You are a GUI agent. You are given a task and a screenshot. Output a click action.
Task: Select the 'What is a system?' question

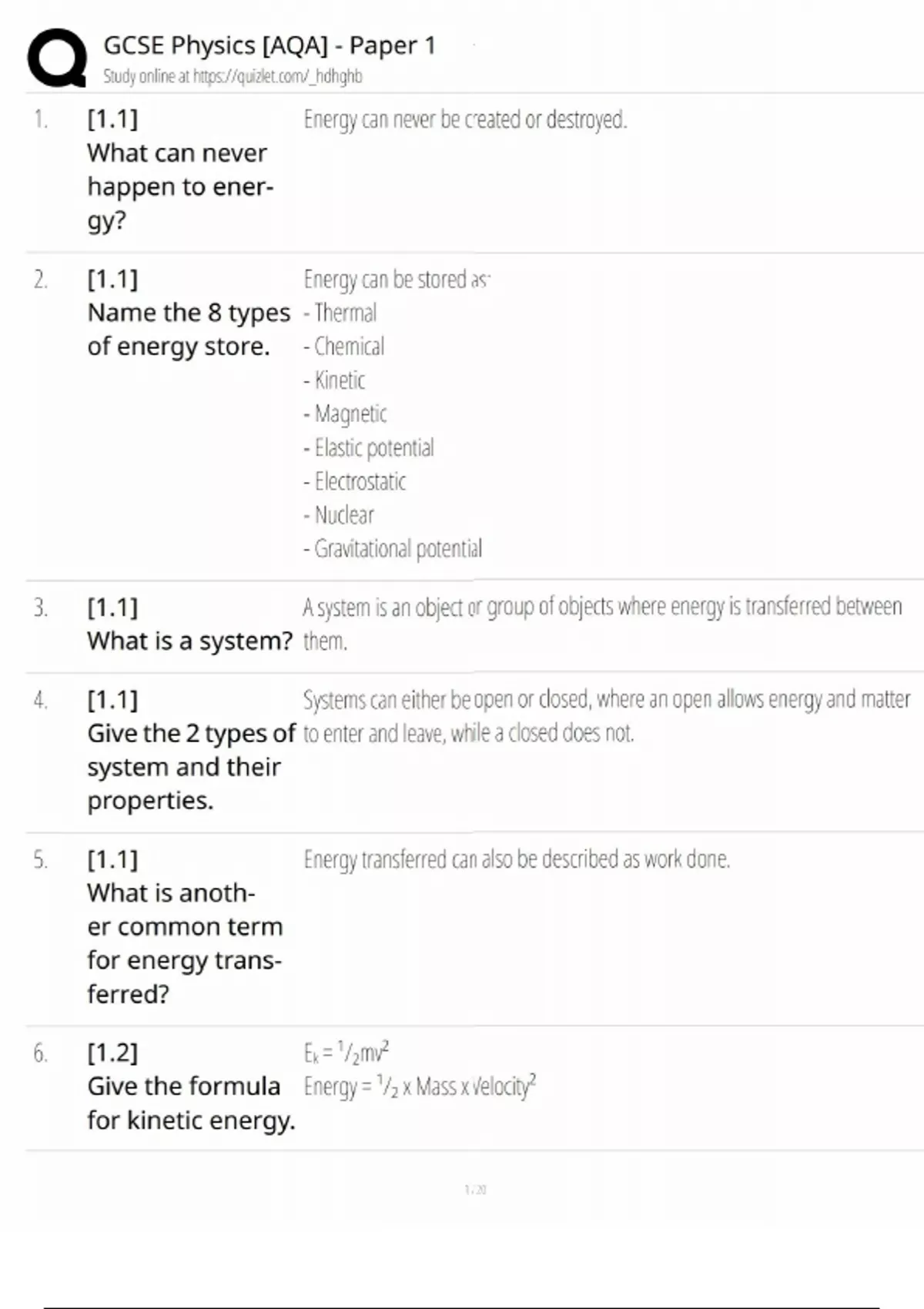[189, 641]
